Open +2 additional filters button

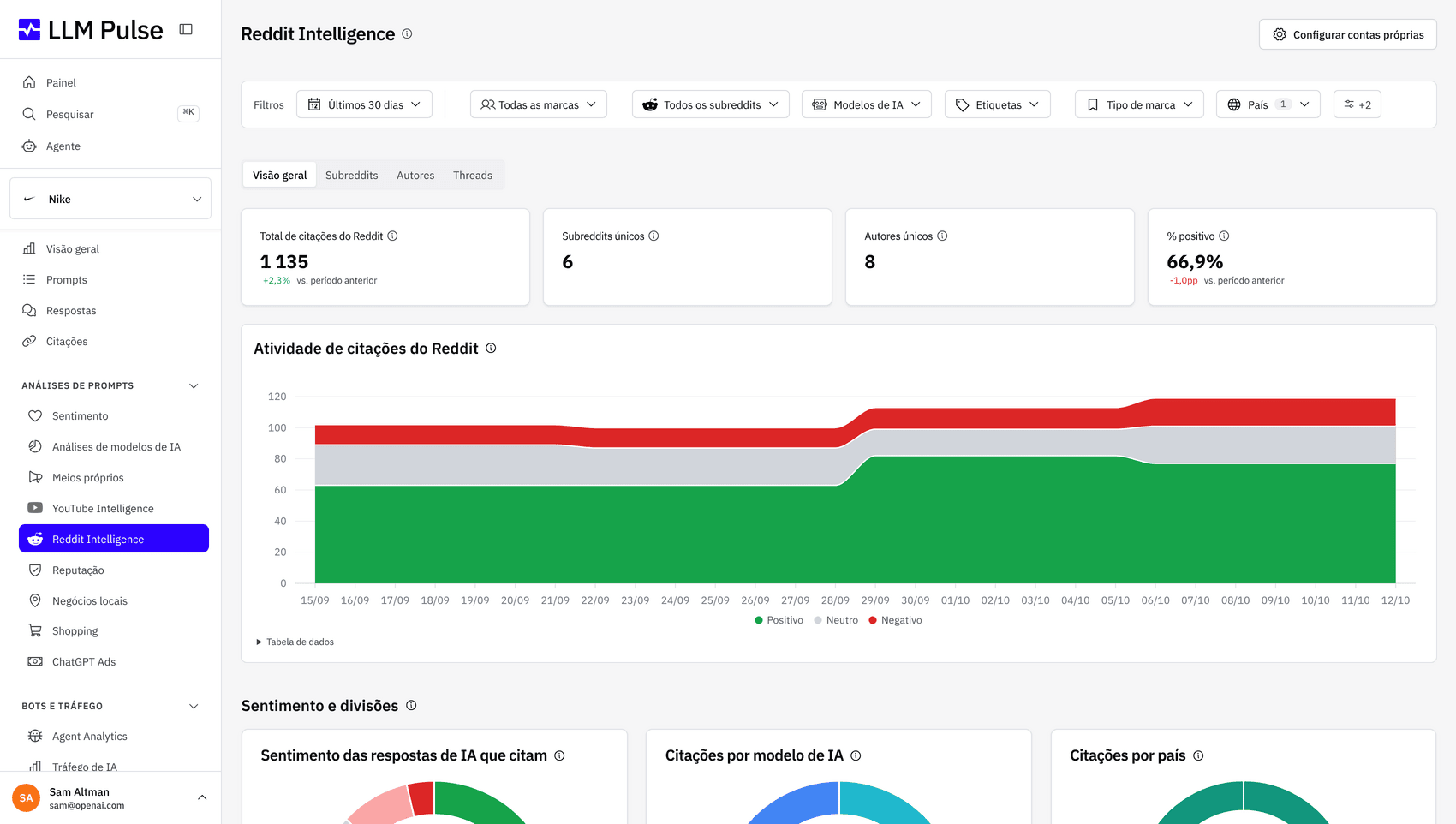(x=1357, y=104)
